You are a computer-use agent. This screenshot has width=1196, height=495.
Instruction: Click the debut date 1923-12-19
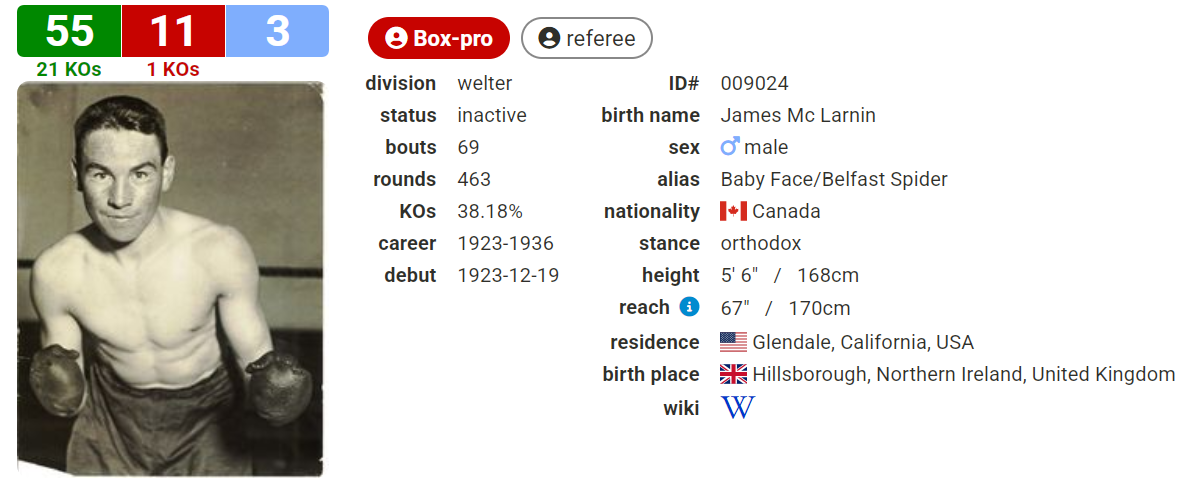pos(508,275)
